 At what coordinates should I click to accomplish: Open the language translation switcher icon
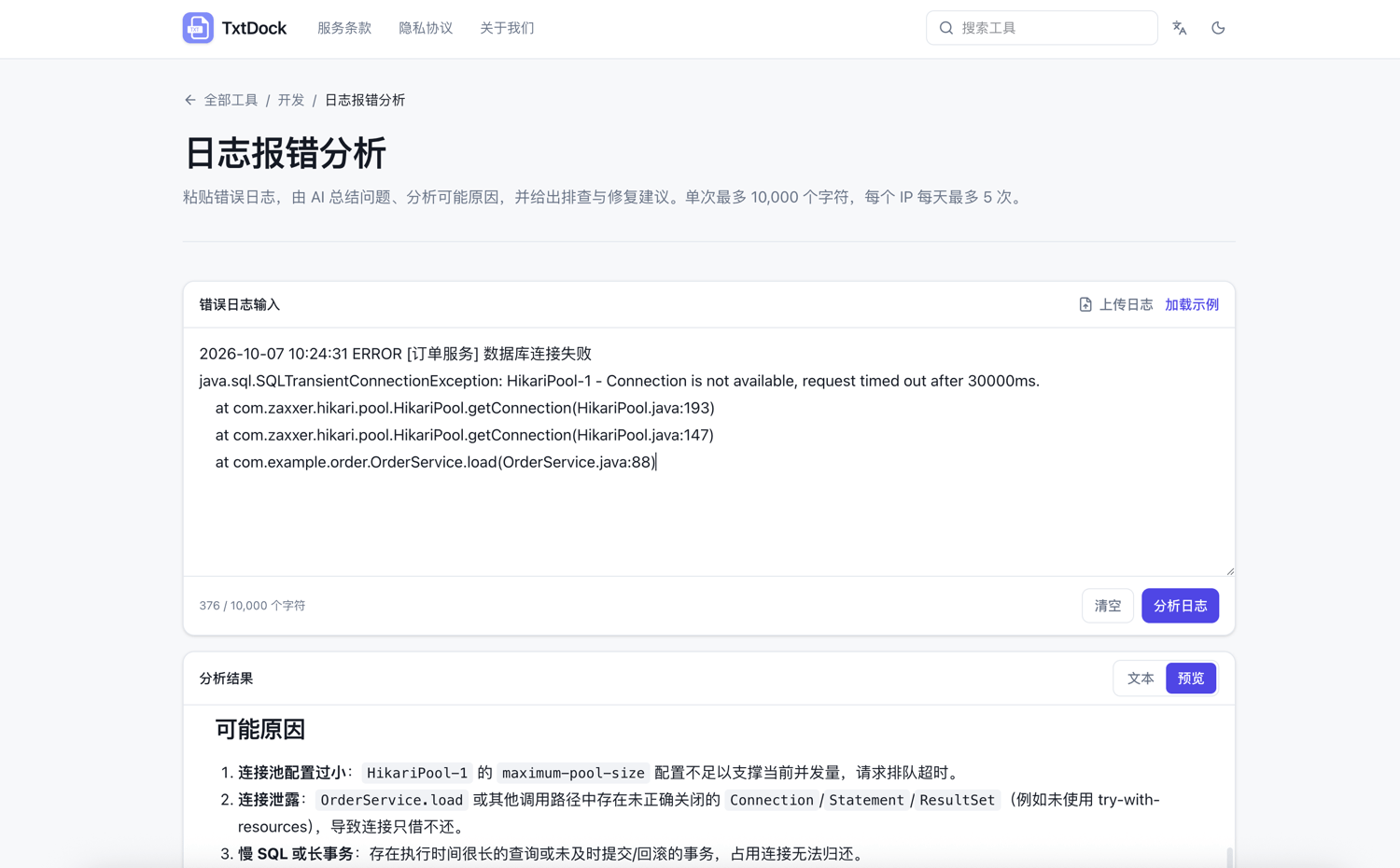(1180, 28)
